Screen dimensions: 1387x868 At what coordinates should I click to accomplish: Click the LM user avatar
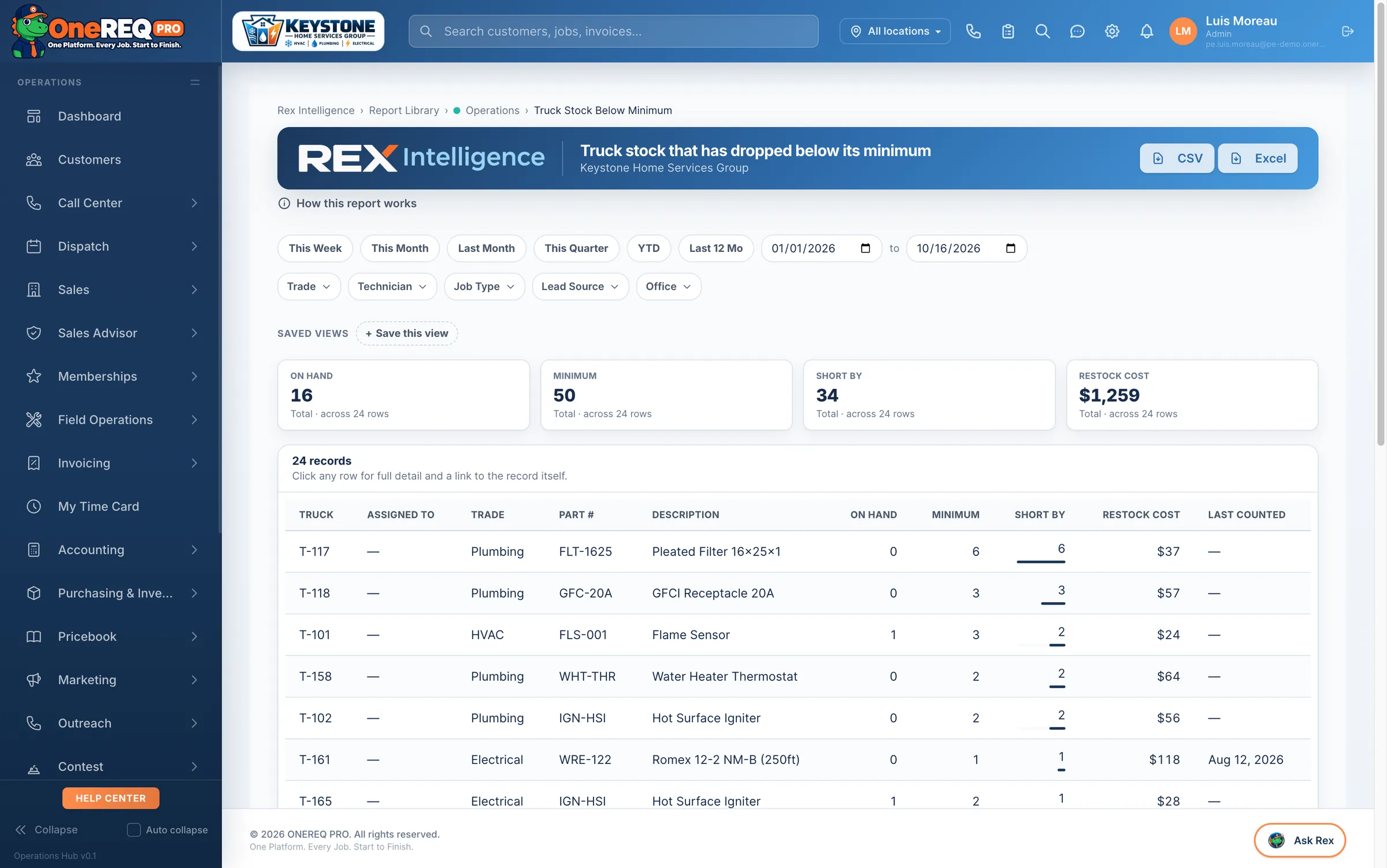tap(1182, 31)
